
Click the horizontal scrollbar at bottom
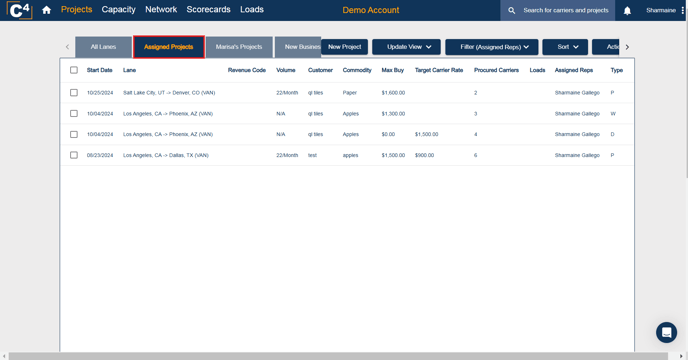coord(338,356)
